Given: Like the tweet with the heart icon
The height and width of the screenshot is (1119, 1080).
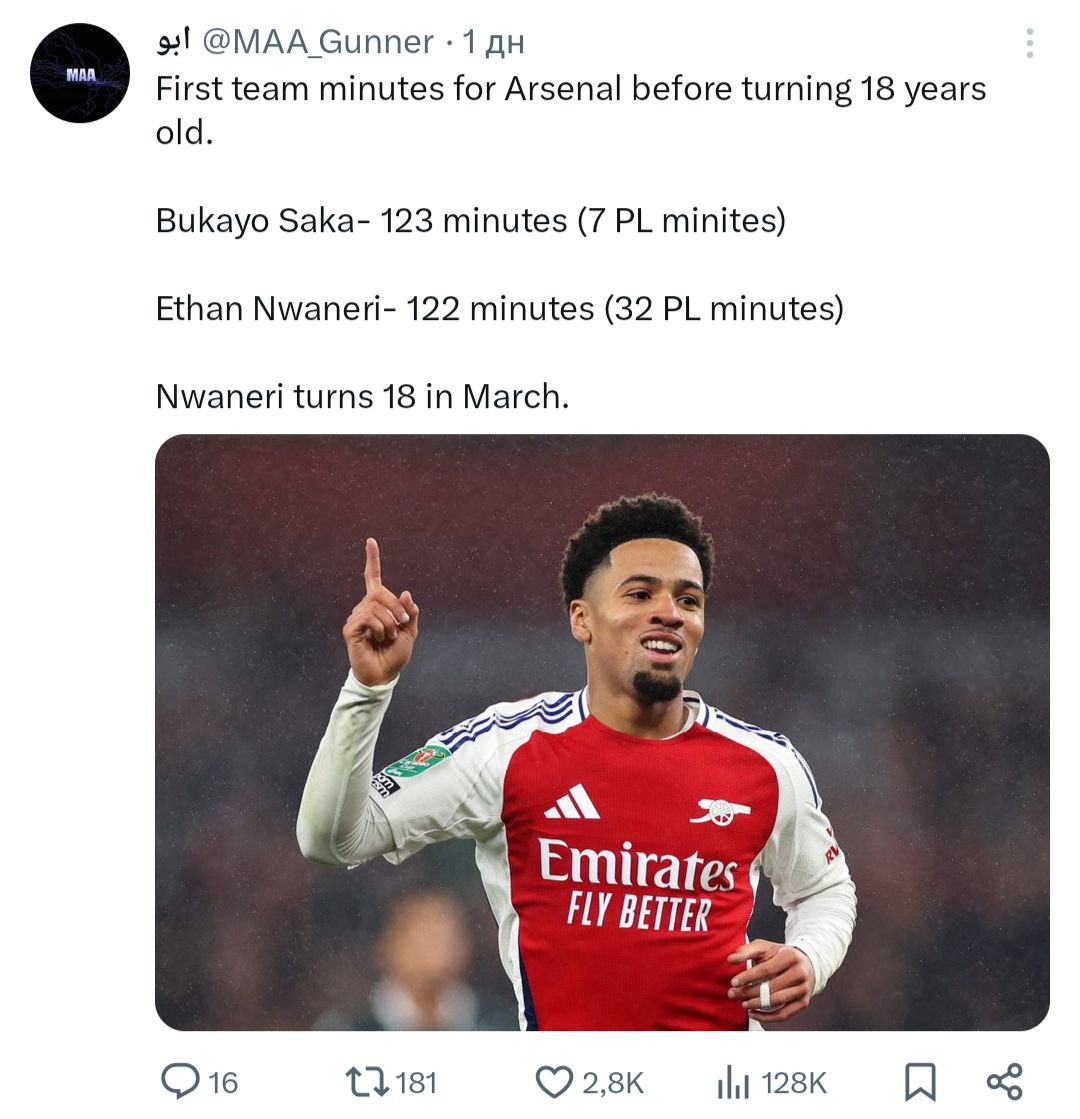Looking at the screenshot, I should (x=553, y=1082).
